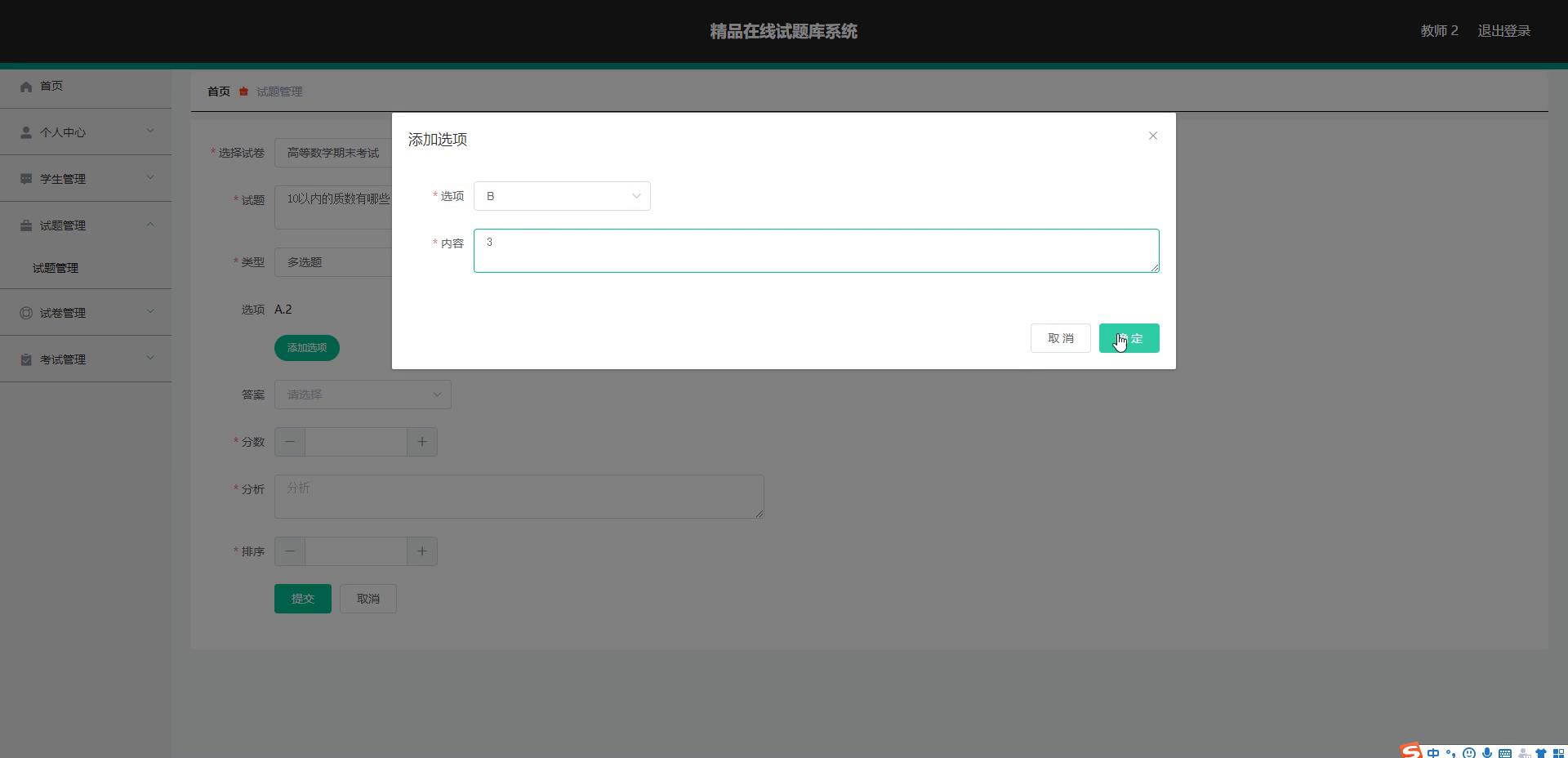Click the microphone voice input icon
This screenshot has width=1568, height=758.
[x=1487, y=753]
